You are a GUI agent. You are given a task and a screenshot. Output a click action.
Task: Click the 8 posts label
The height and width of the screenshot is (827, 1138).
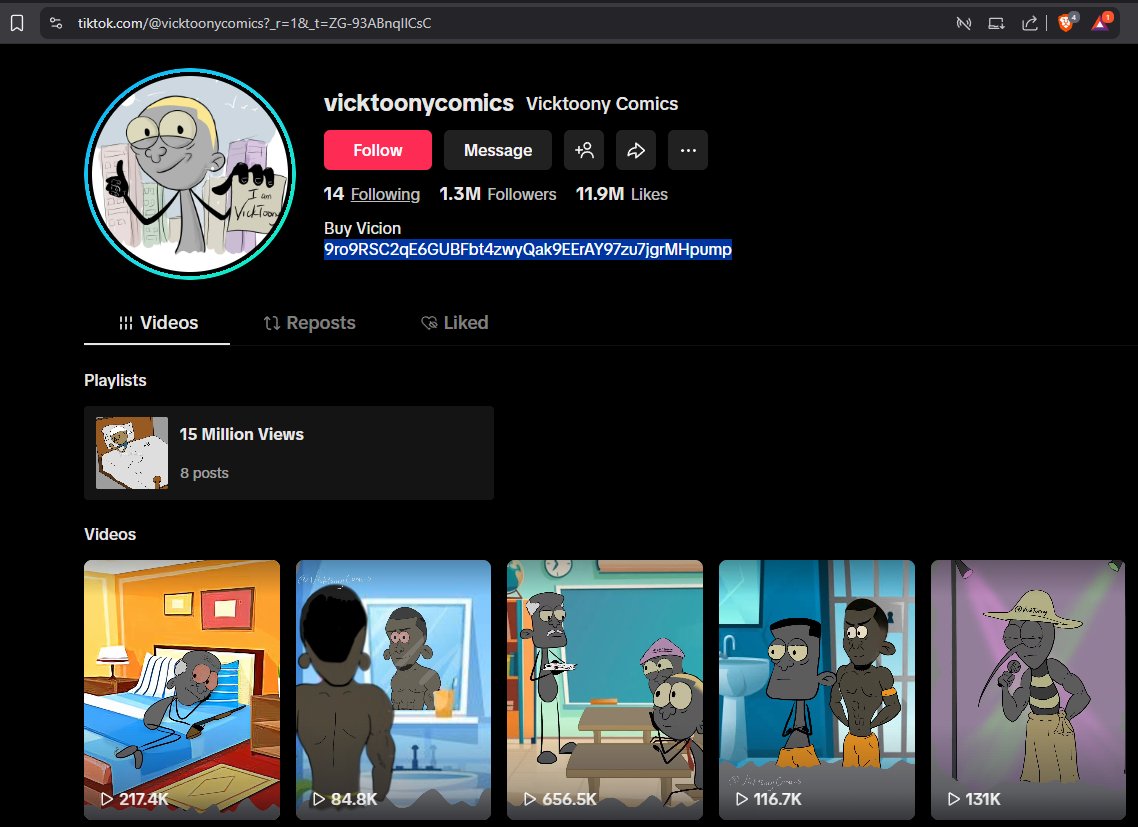(x=204, y=473)
